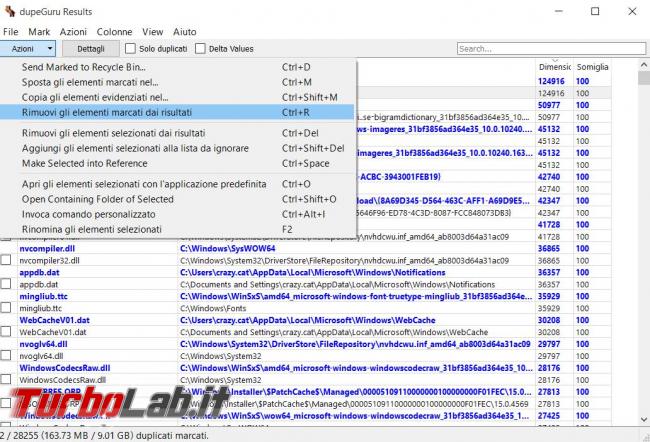This screenshot has width=650, height=442.
Task: Open the File menu
Action: [x=10, y=32]
